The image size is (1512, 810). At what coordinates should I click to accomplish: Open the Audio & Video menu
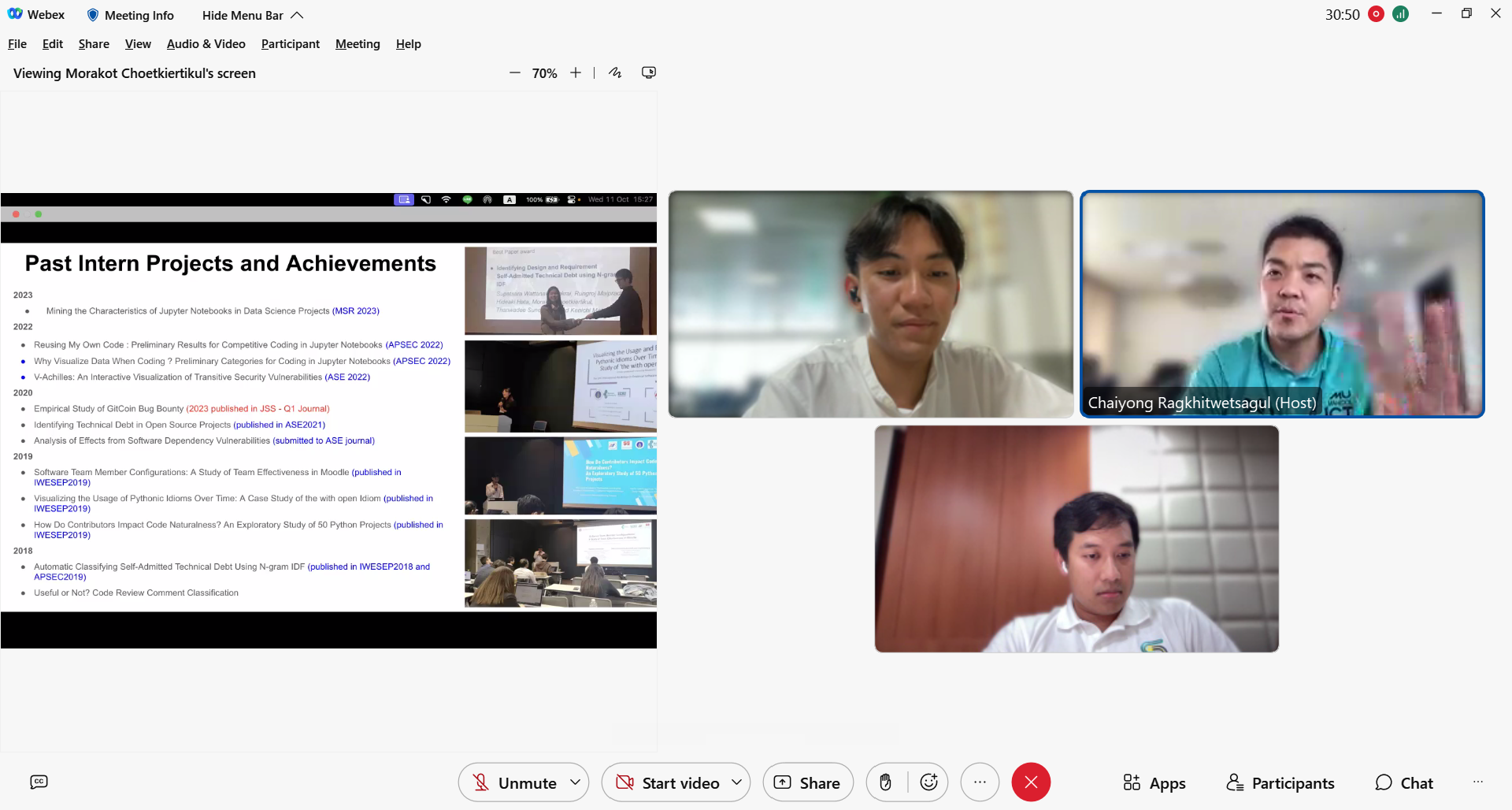click(206, 44)
